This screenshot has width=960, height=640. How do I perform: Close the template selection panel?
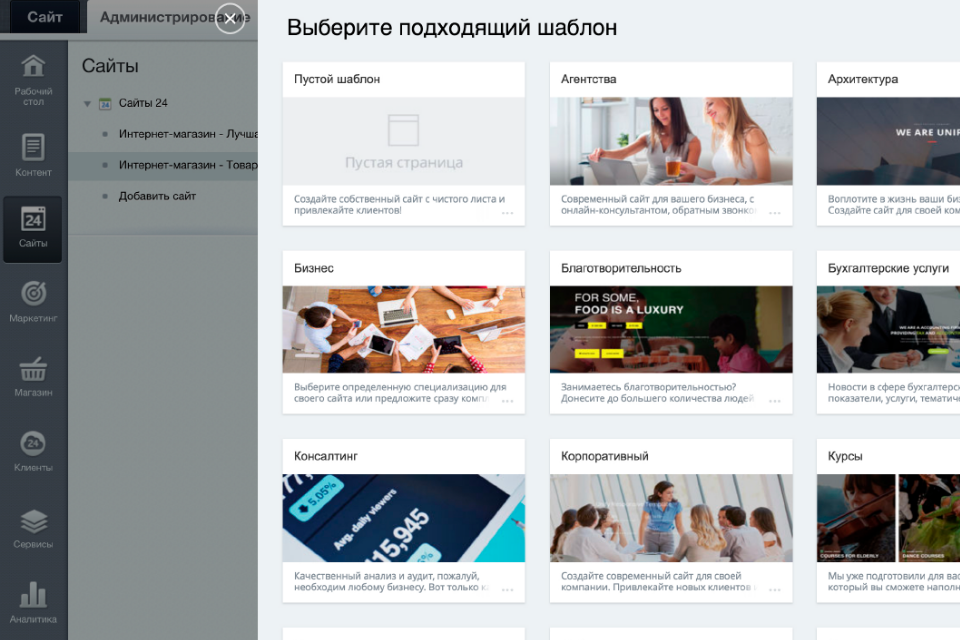click(x=230, y=18)
